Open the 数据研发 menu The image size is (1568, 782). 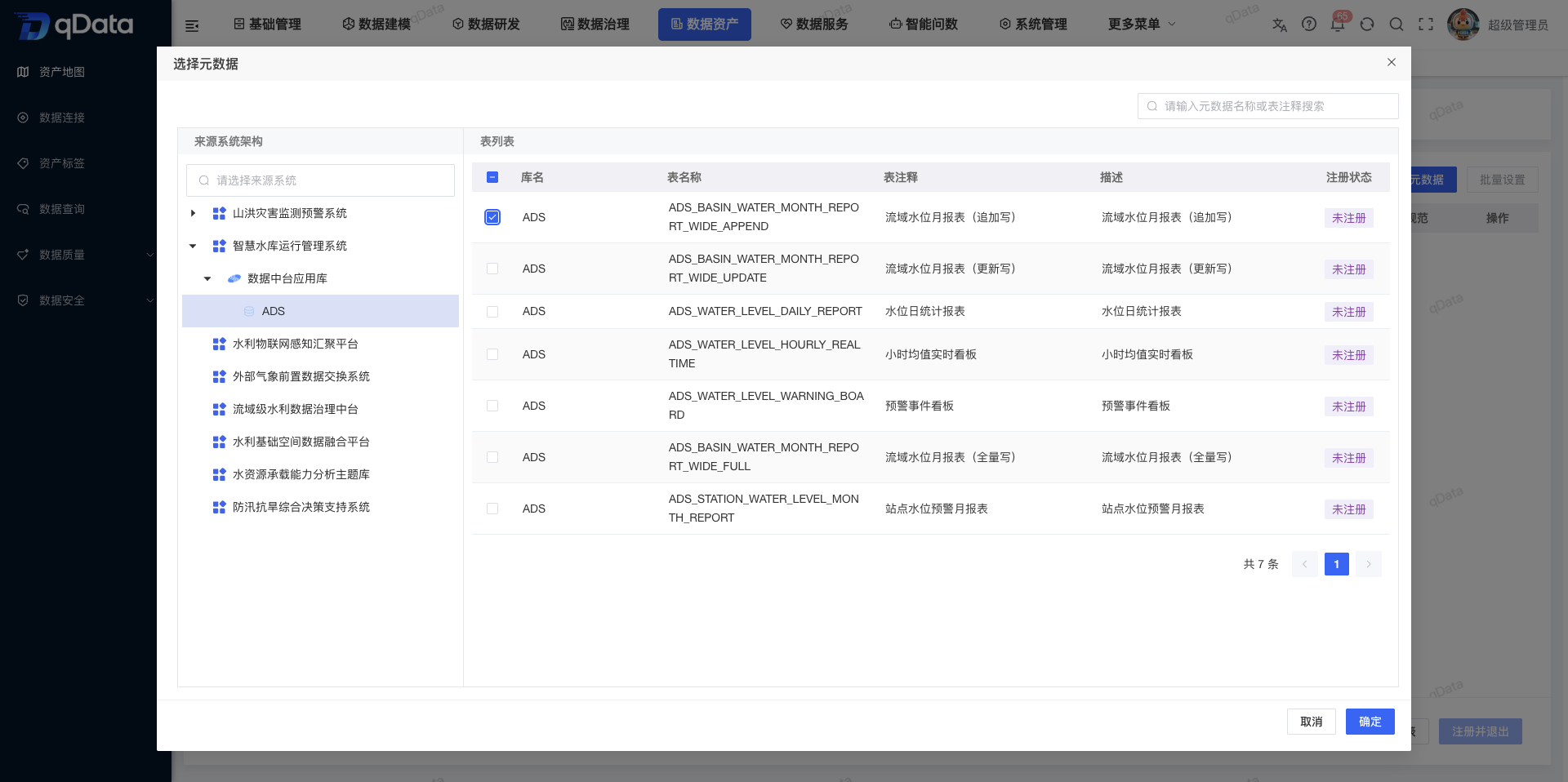click(x=486, y=24)
